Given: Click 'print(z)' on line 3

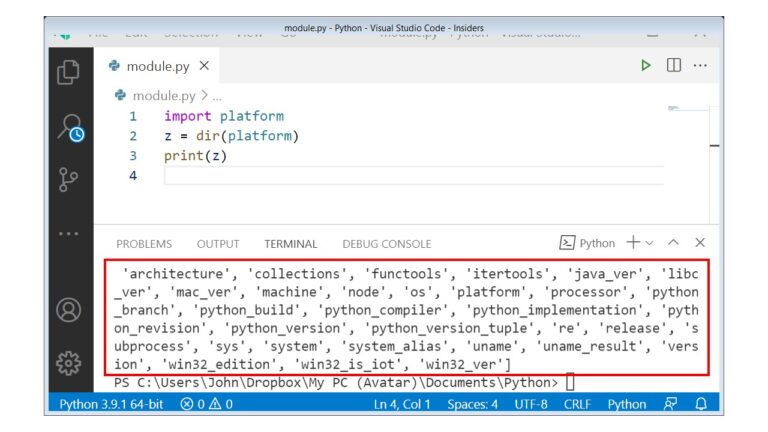Looking at the screenshot, I should click(195, 156).
